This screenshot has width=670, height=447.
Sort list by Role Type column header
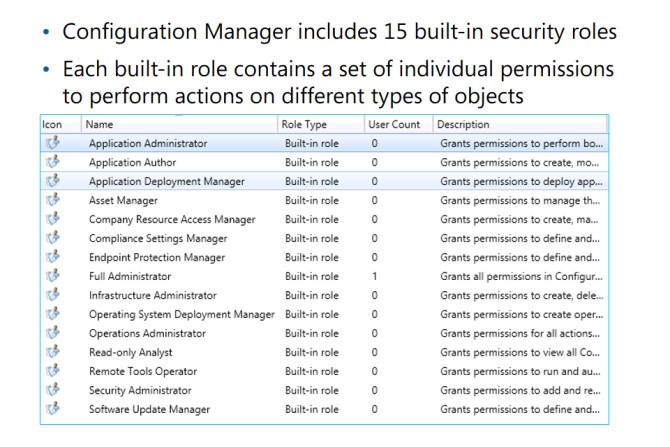[321, 124]
